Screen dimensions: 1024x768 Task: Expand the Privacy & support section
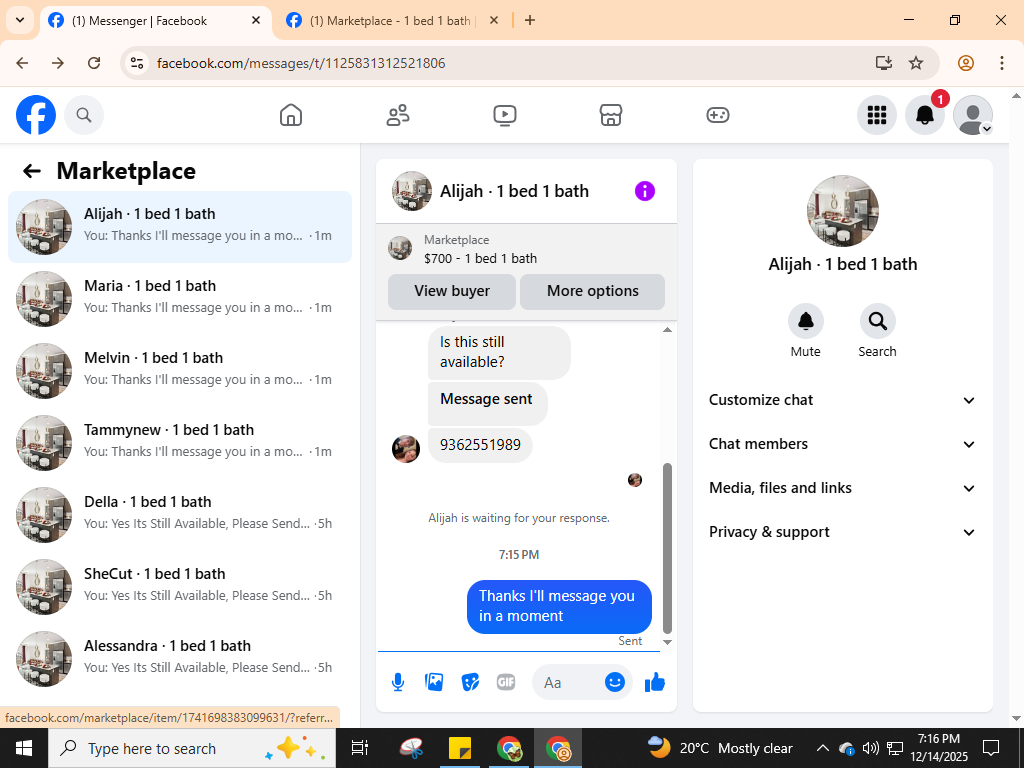click(842, 532)
